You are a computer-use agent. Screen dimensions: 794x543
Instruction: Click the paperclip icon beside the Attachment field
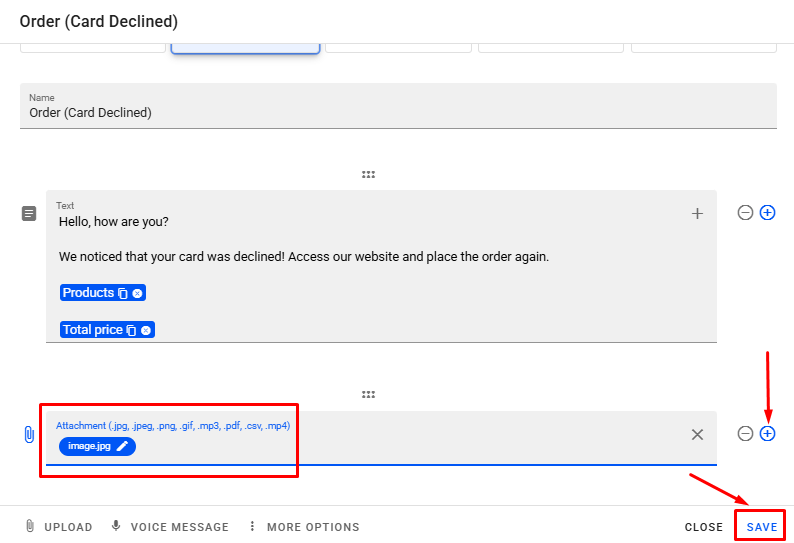(x=29, y=435)
